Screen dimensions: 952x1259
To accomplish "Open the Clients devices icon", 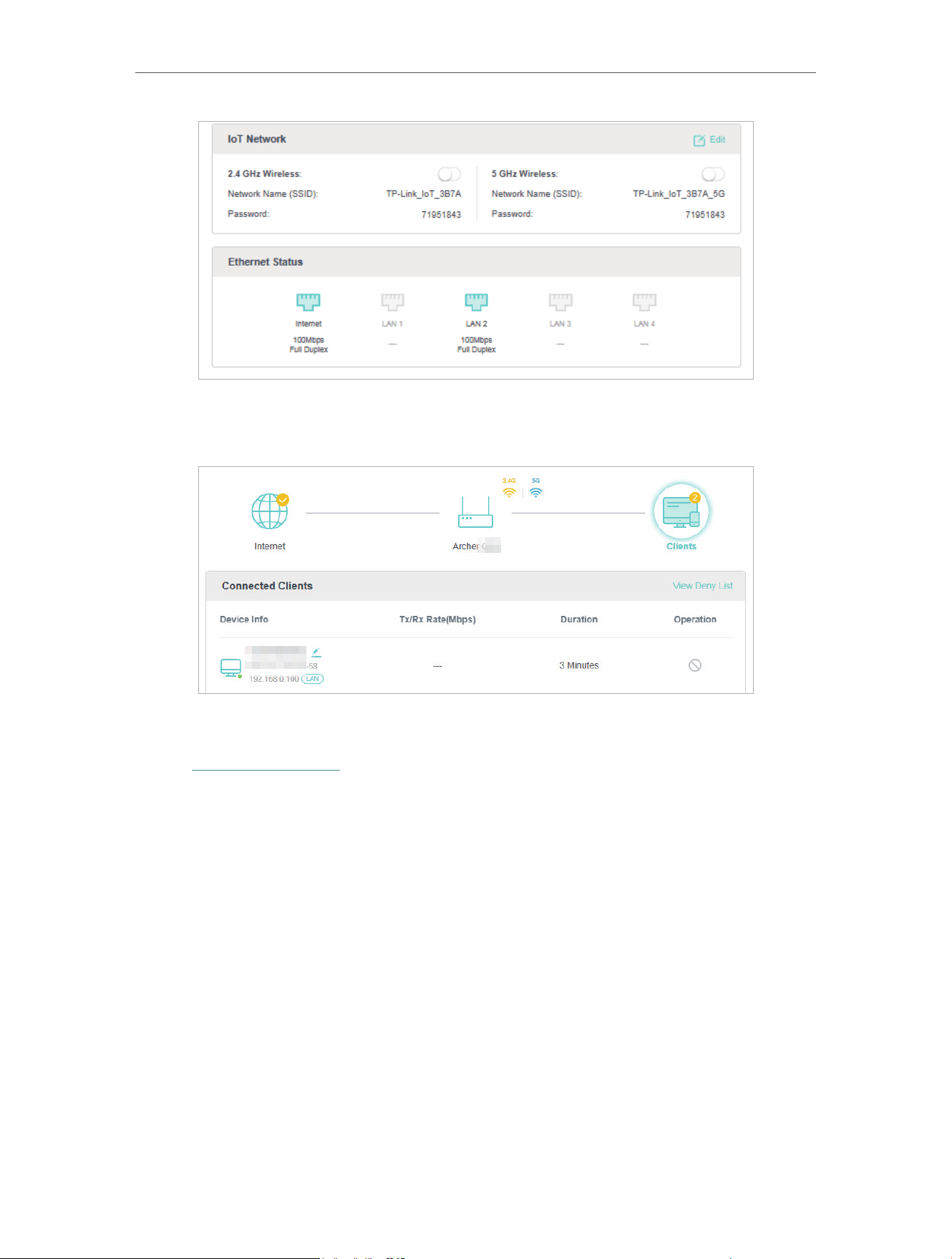I will [x=681, y=512].
